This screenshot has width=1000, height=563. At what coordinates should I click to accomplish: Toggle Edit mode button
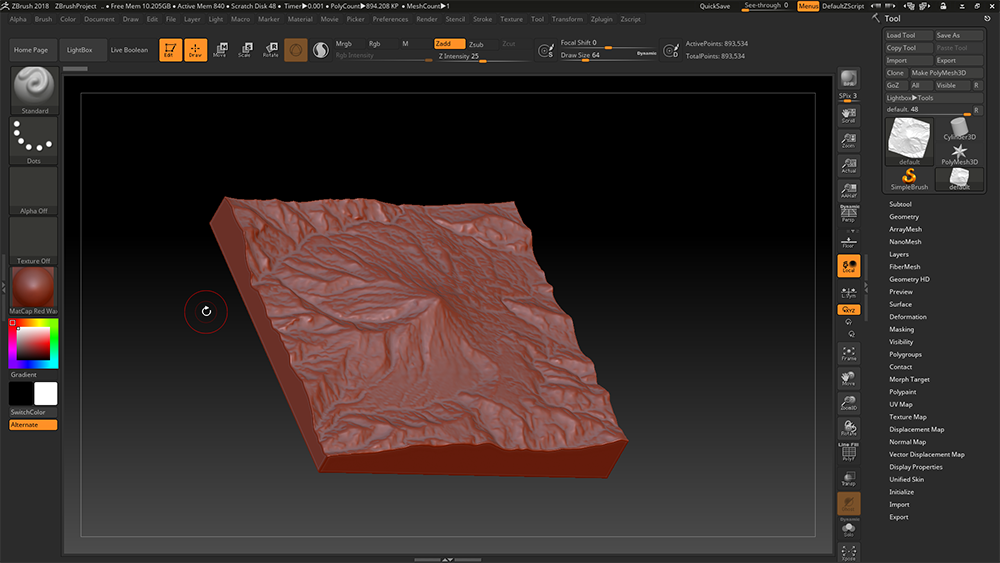[x=171, y=50]
